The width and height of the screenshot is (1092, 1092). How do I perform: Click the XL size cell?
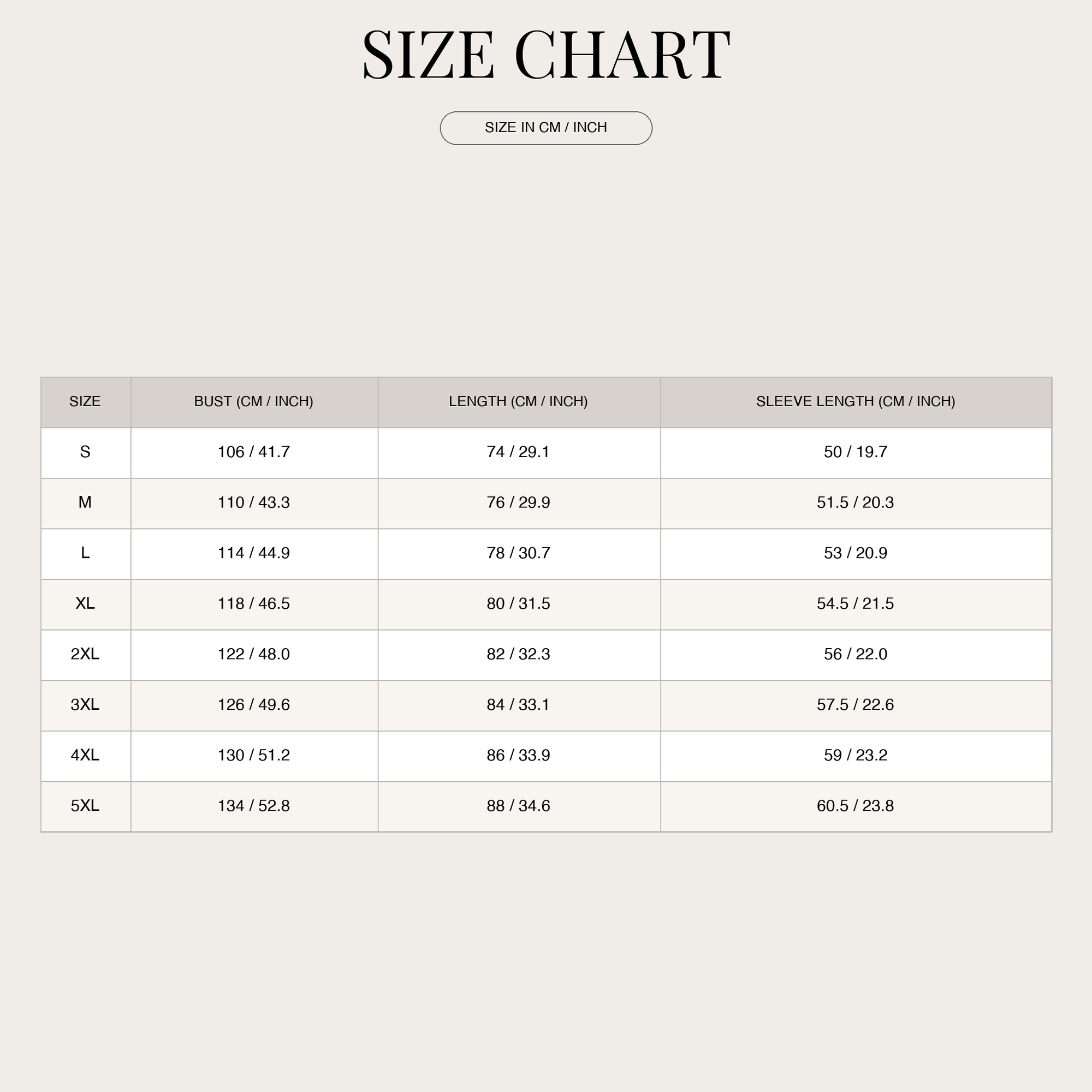pyautogui.click(x=85, y=604)
